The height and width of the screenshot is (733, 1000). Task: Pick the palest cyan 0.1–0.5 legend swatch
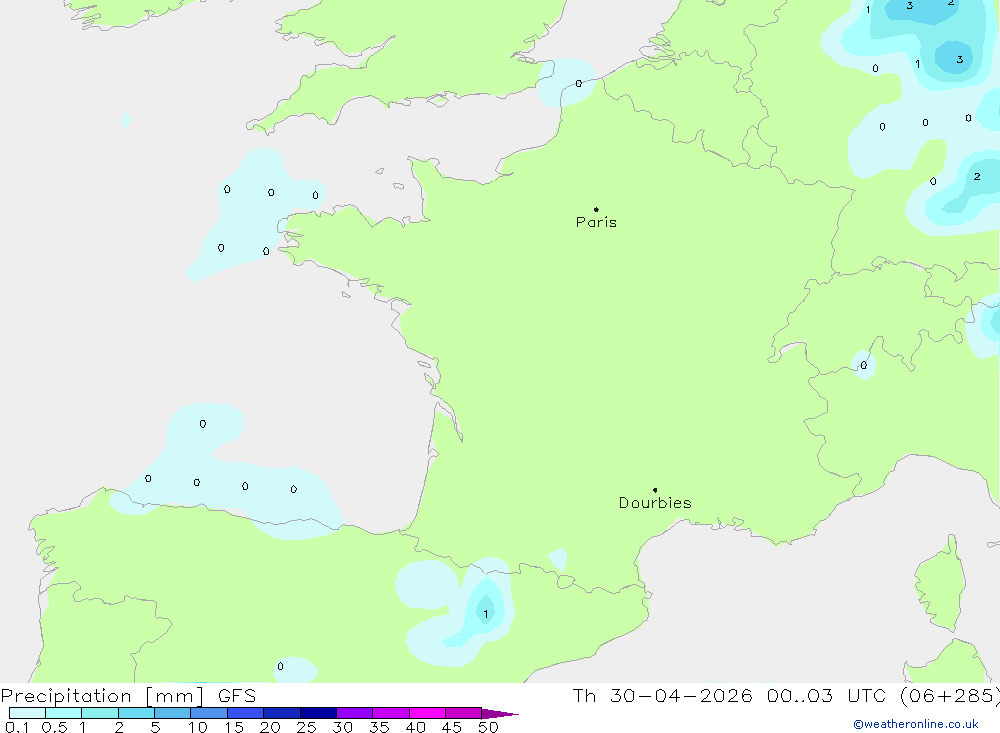click(x=27, y=713)
